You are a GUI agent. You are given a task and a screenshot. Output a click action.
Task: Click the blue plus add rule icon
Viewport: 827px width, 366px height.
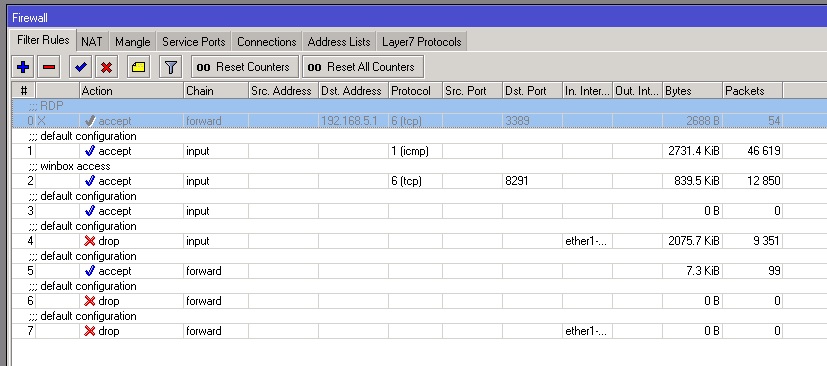click(x=23, y=67)
